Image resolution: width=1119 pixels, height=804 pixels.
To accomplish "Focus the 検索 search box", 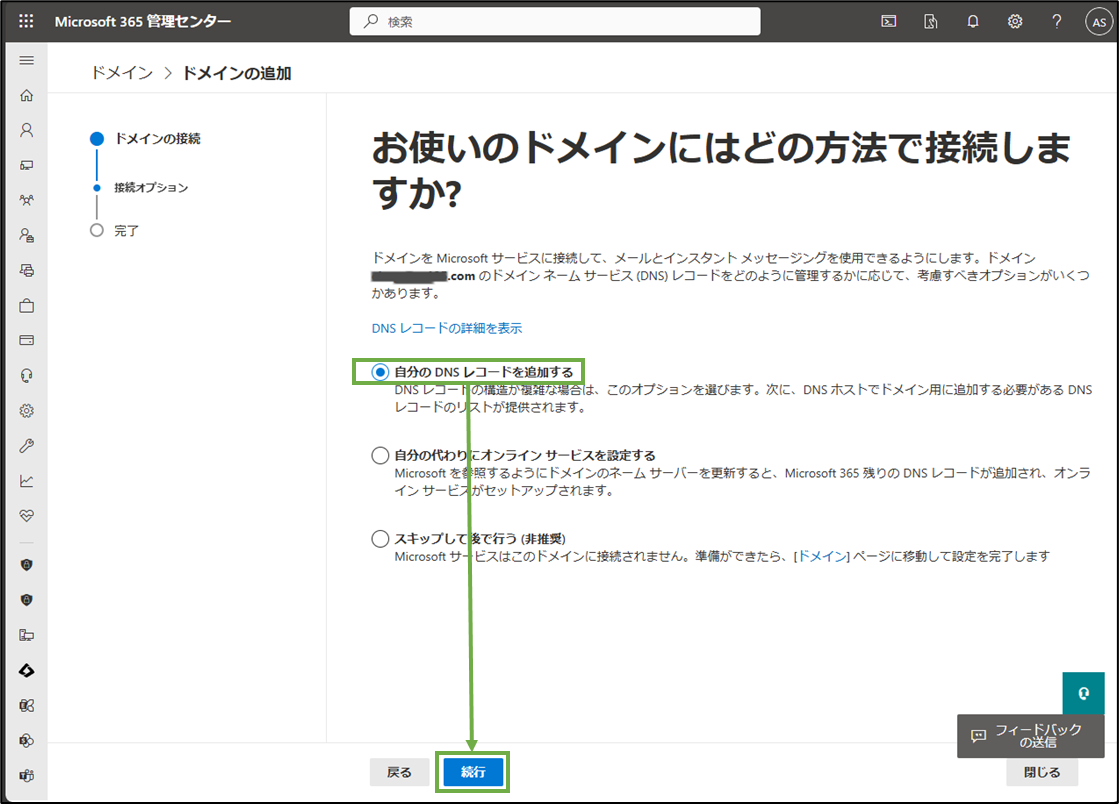I will point(555,21).
